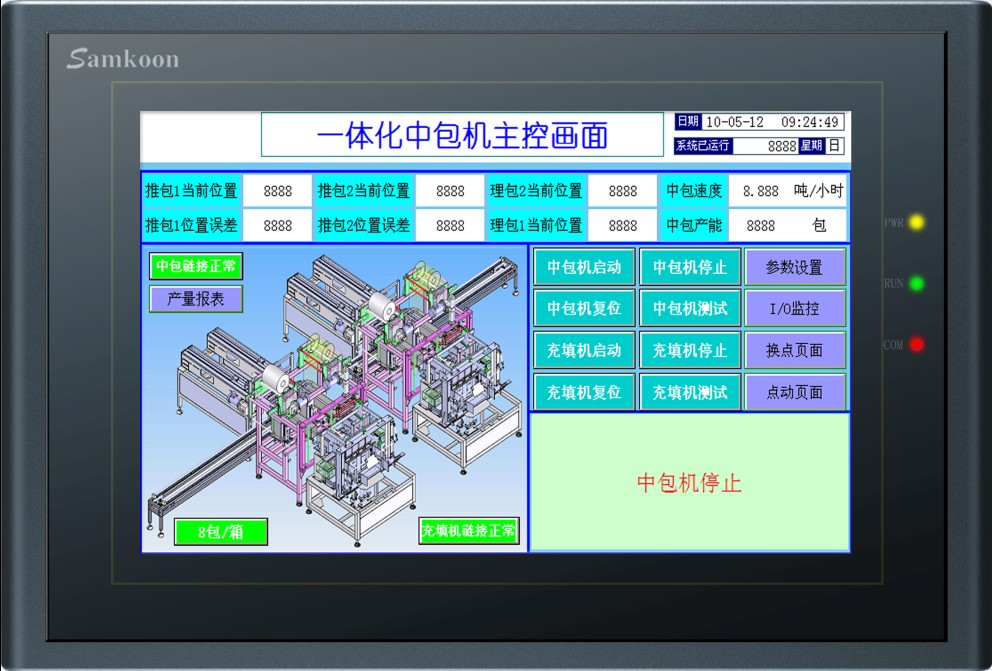Toggle the 8包/箱 packing selector

point(221,532)
